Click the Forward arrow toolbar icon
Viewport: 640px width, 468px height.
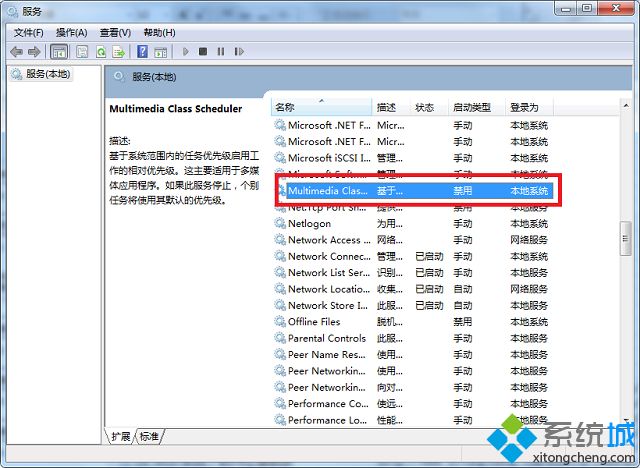pyautogui.click(x=34, y=52)
